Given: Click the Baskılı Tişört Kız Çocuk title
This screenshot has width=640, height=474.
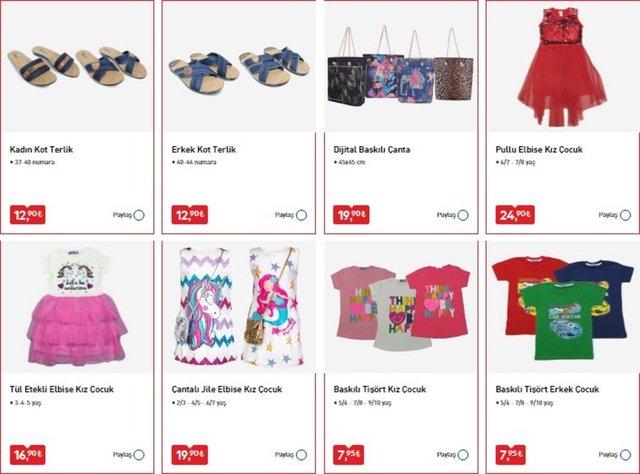Looking at the screenshot, I should (x=379, y=389).
